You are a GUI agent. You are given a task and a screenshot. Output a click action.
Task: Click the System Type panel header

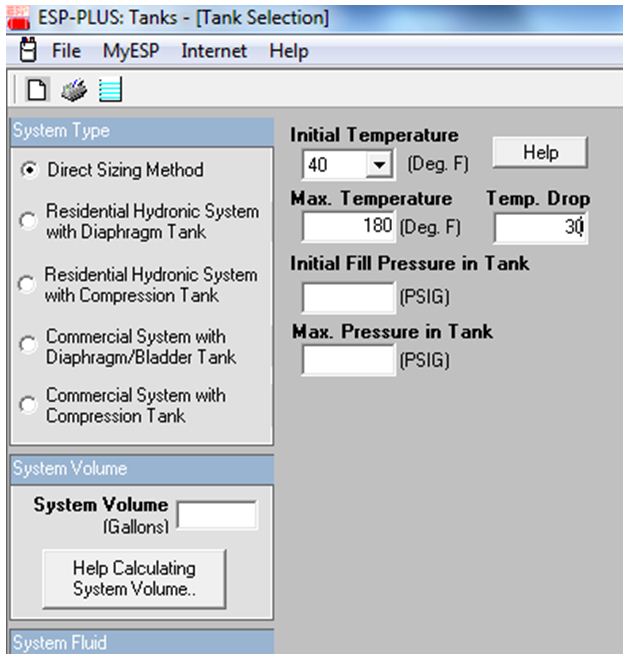[x=142, y=132]
